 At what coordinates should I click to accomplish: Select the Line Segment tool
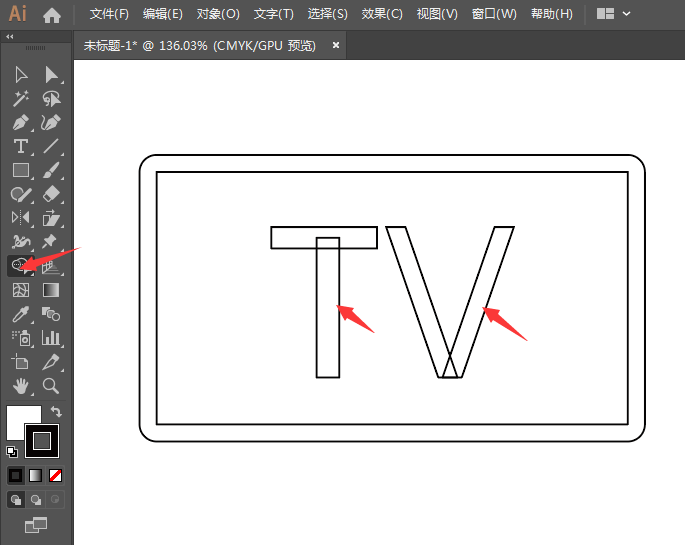tap(51, 146)
